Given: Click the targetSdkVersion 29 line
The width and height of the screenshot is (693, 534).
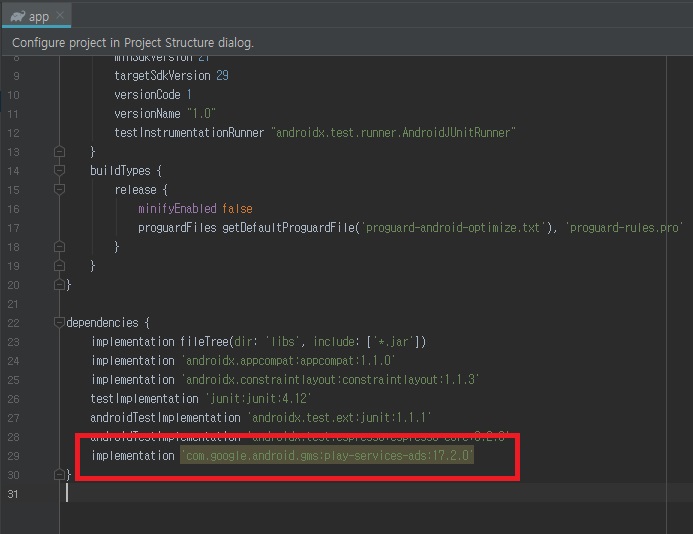Looking at the screenshot, I should pos(171,76).
